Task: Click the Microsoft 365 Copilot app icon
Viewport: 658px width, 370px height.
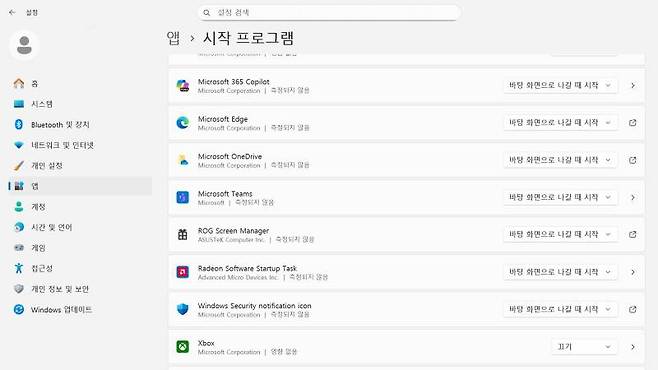Action: pyautogui.click(x=183, y=86)
